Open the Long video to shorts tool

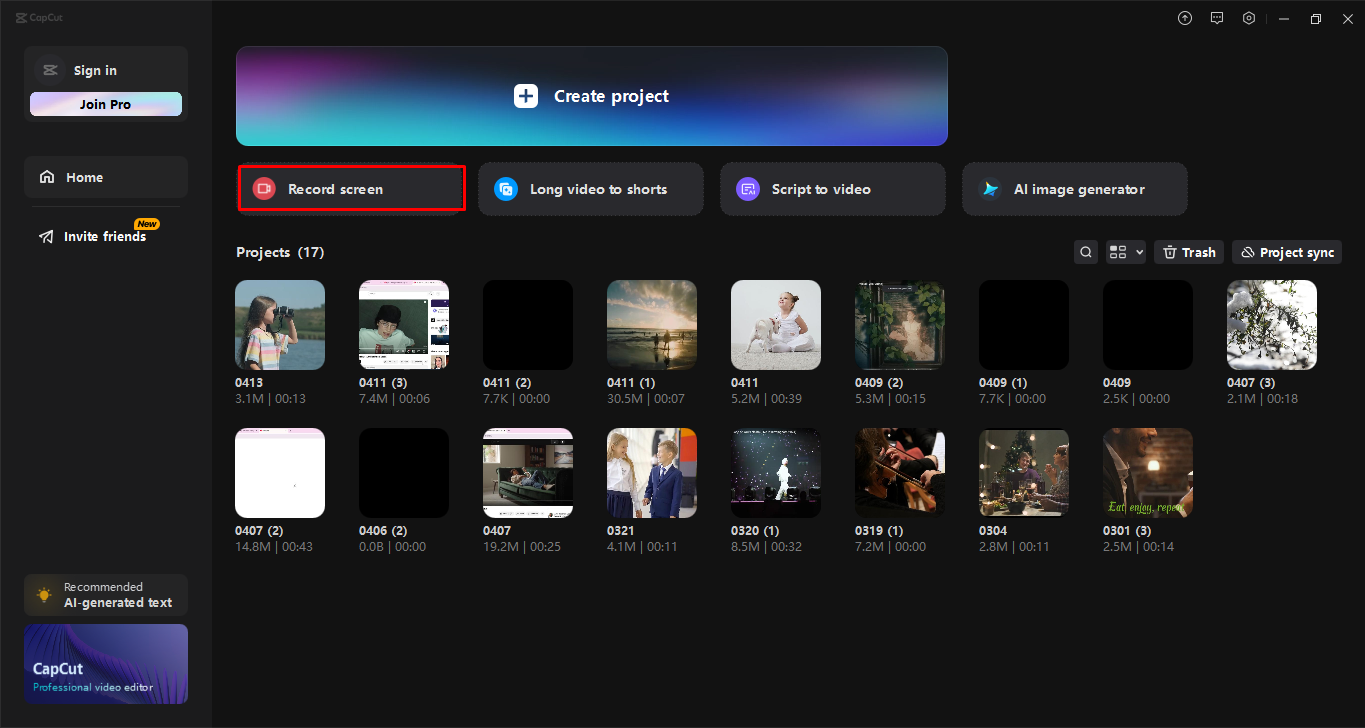point(591,189)
